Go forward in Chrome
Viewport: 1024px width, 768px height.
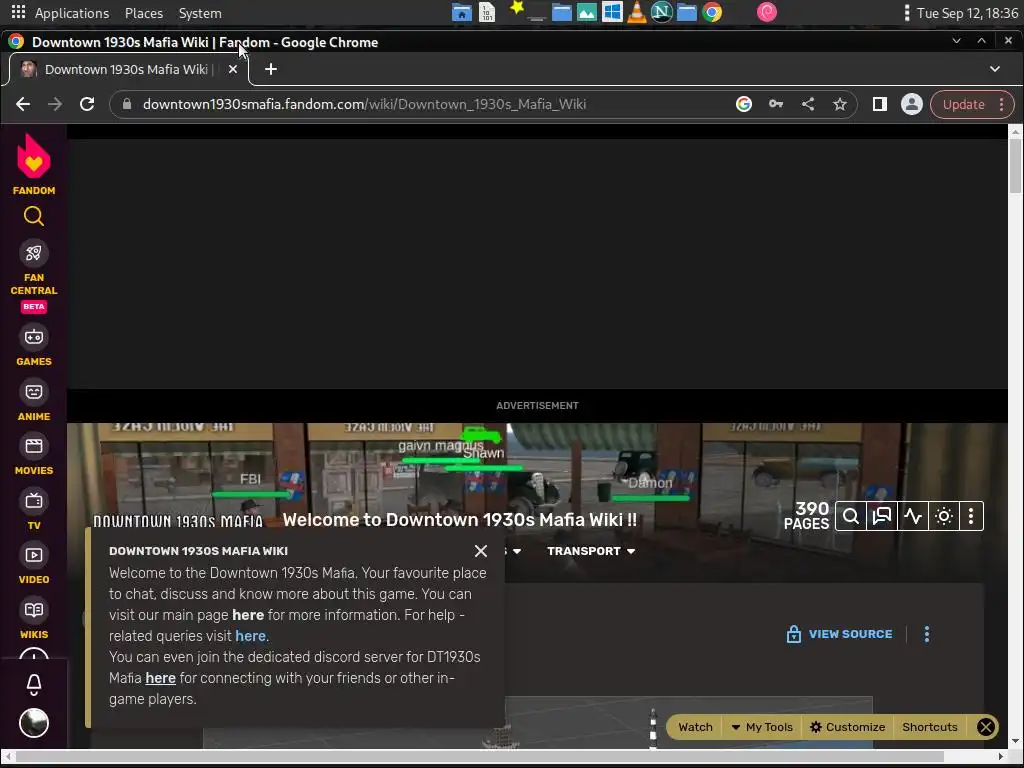pyautogui.click(x=55, y=104)
